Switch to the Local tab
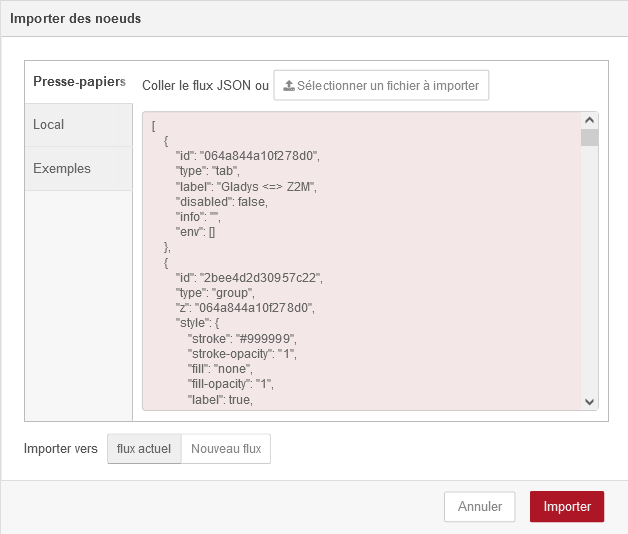 coord(79,125)
